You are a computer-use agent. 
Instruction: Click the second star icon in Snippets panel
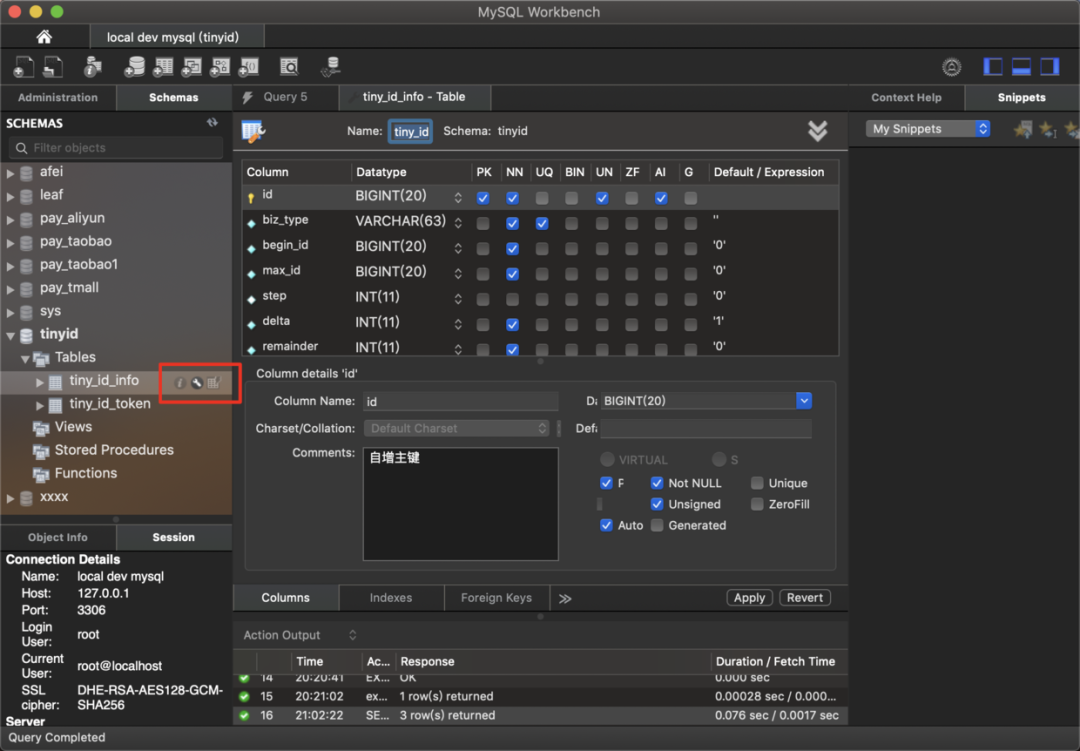click(x=1048, y=129)
